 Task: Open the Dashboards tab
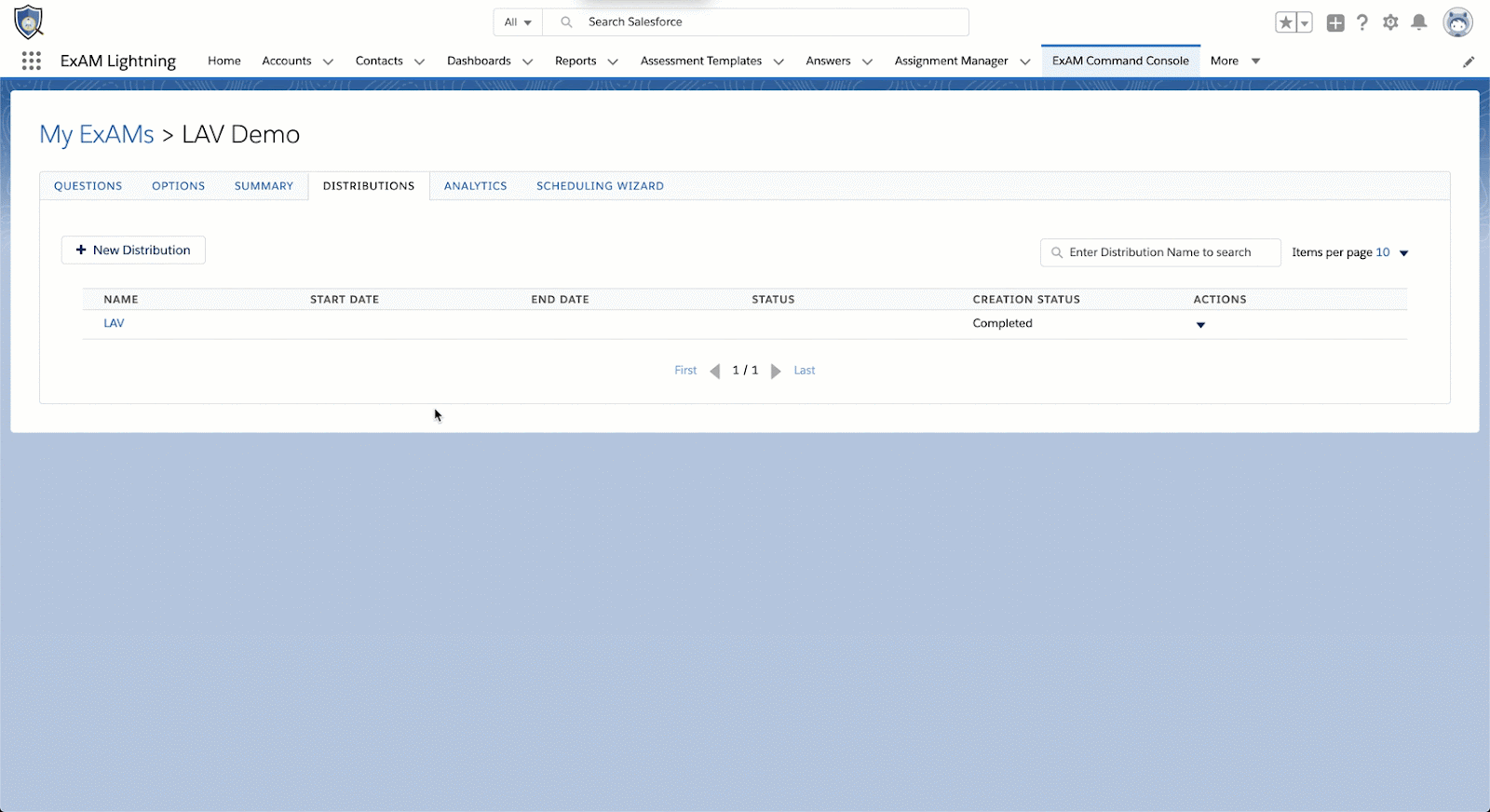click(479, 61)
